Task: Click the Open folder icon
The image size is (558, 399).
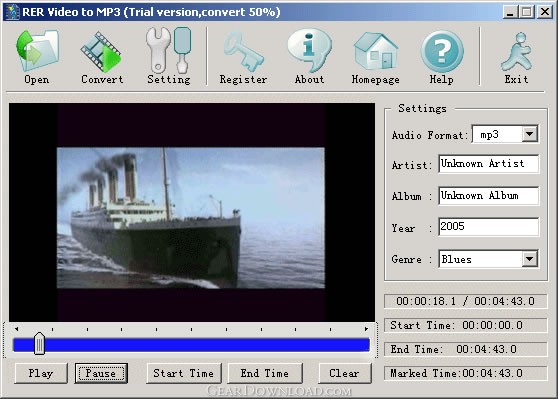Action: pyautogui.click(x=37, y=51)
